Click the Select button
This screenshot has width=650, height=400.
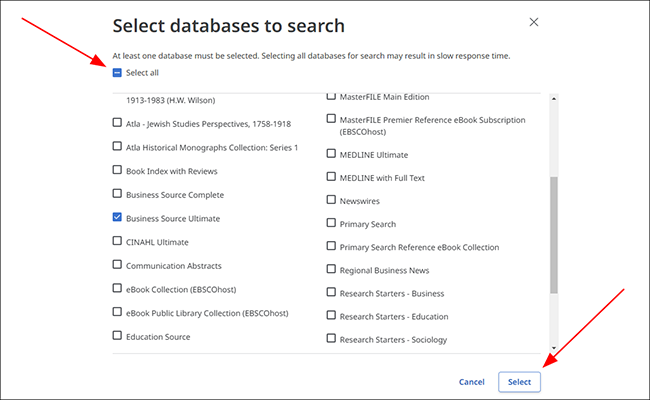pyautogui.click(x=519, y=382)
